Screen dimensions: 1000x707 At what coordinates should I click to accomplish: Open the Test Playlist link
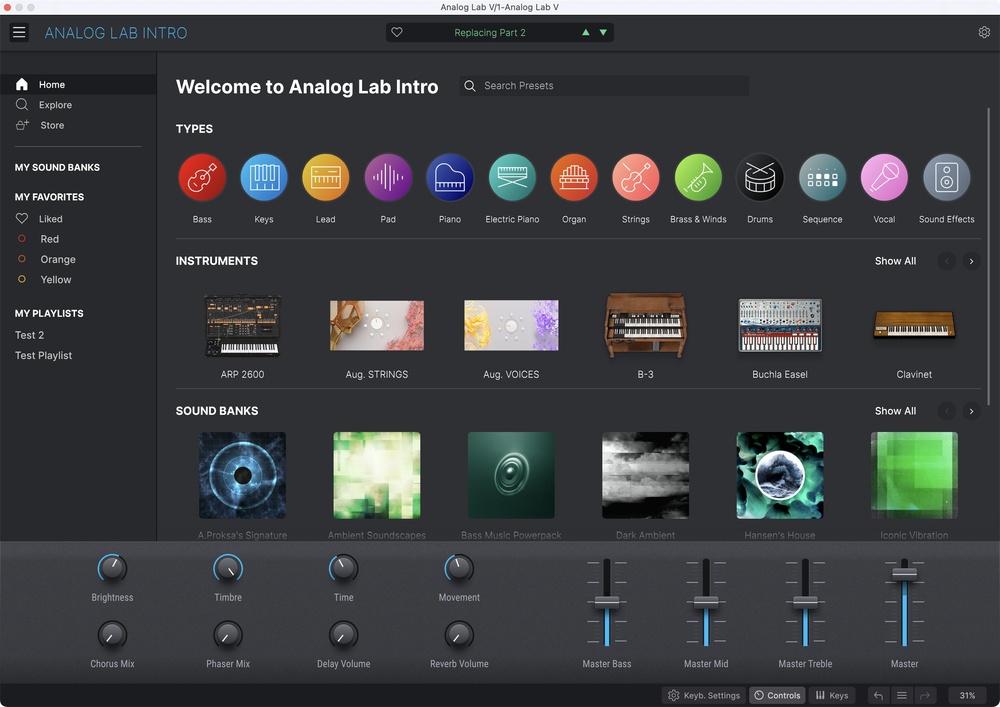tap(43, 355)
